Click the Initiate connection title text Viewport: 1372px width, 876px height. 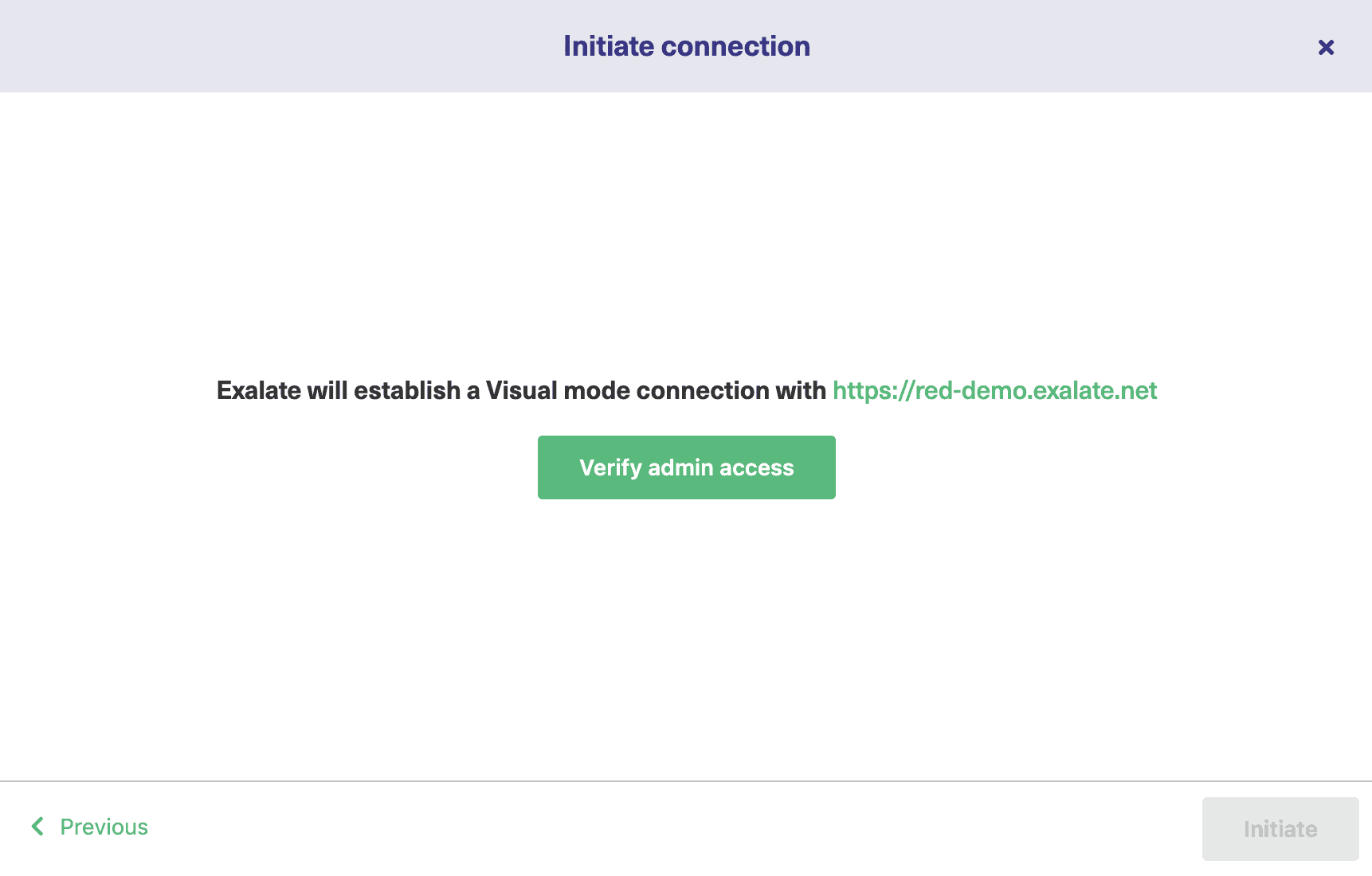686,46
